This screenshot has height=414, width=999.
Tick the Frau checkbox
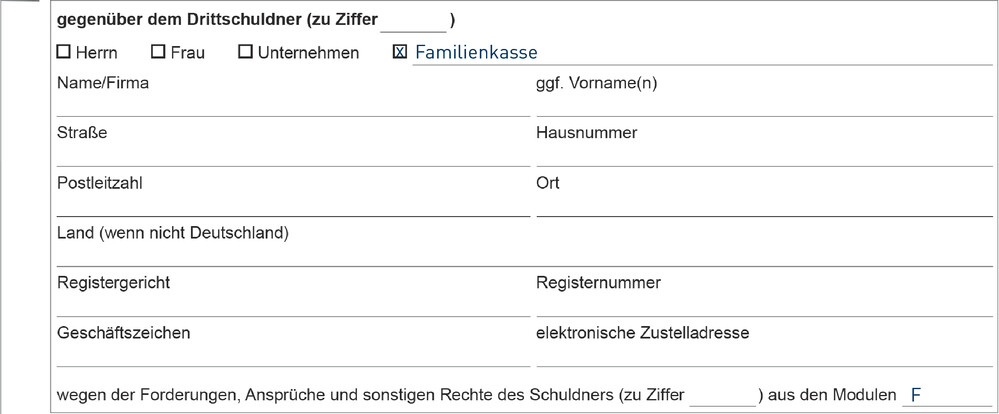click(158, 52)
